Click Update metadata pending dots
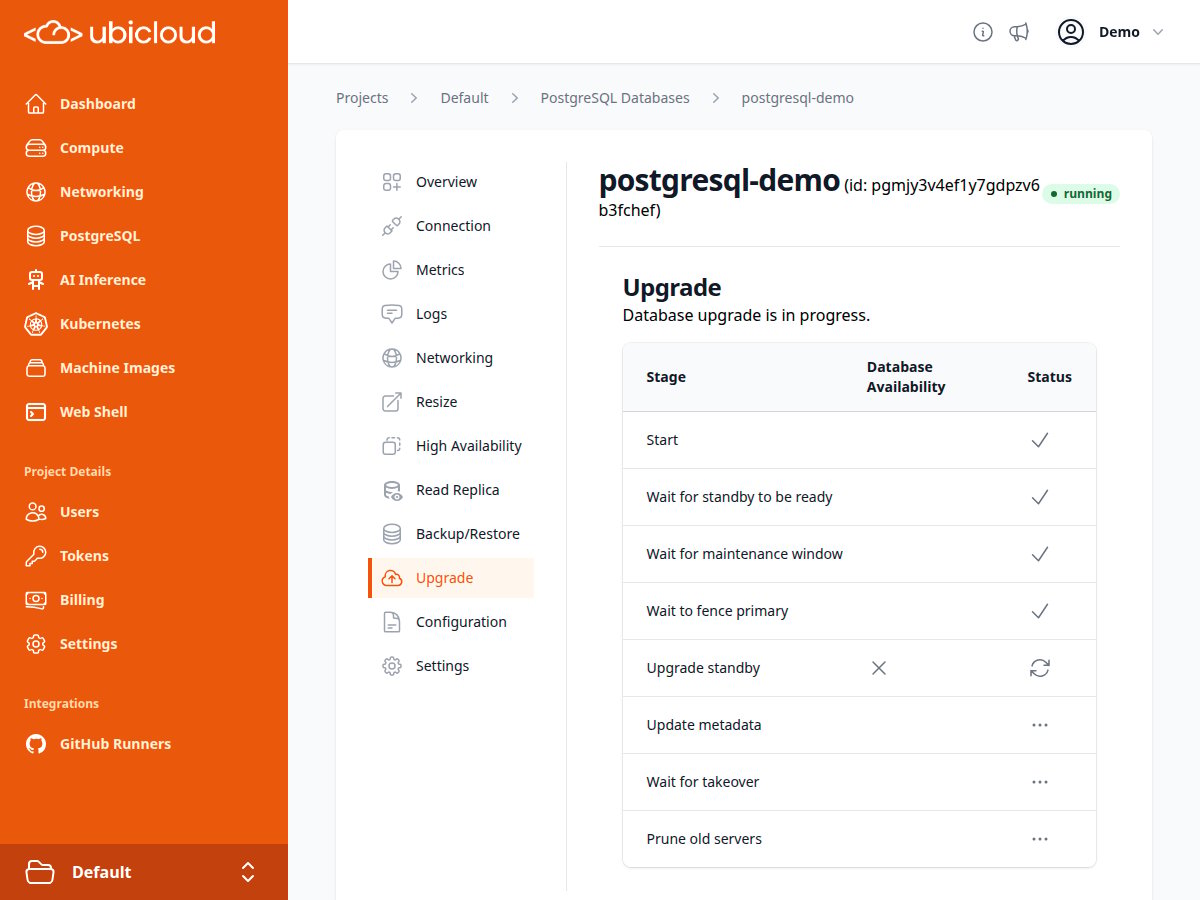The height and width of the screenshot is (900, 1200). click(x=1040, y=725)
